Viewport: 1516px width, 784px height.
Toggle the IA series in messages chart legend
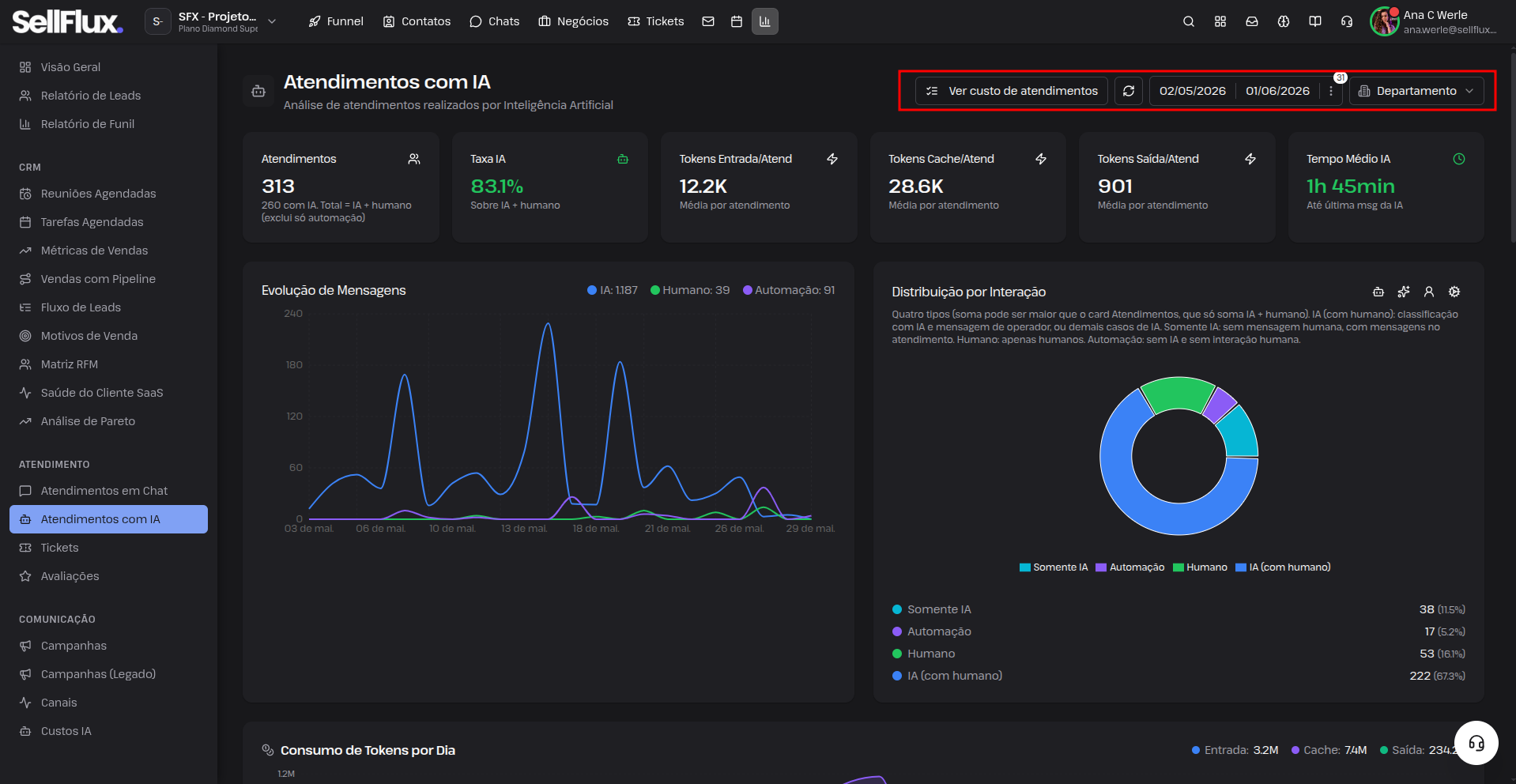click(613, 290)
